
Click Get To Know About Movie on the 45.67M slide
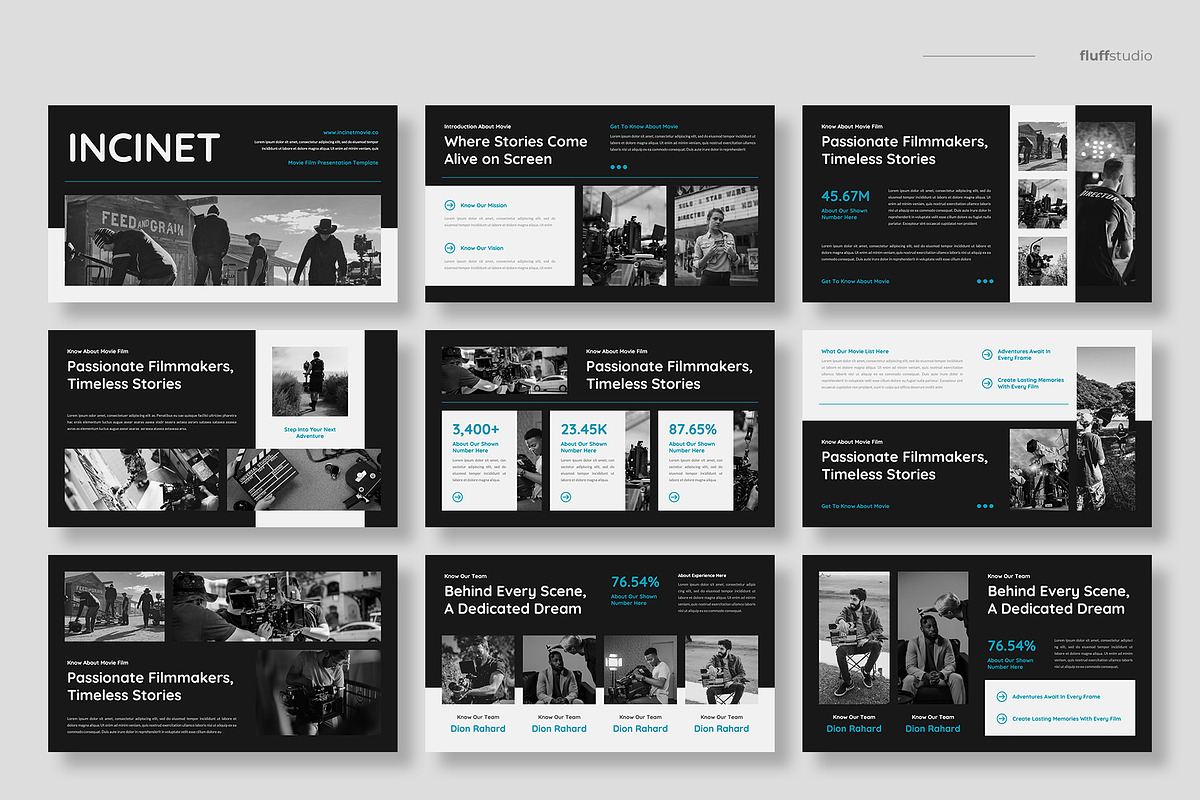click(855, 282)
